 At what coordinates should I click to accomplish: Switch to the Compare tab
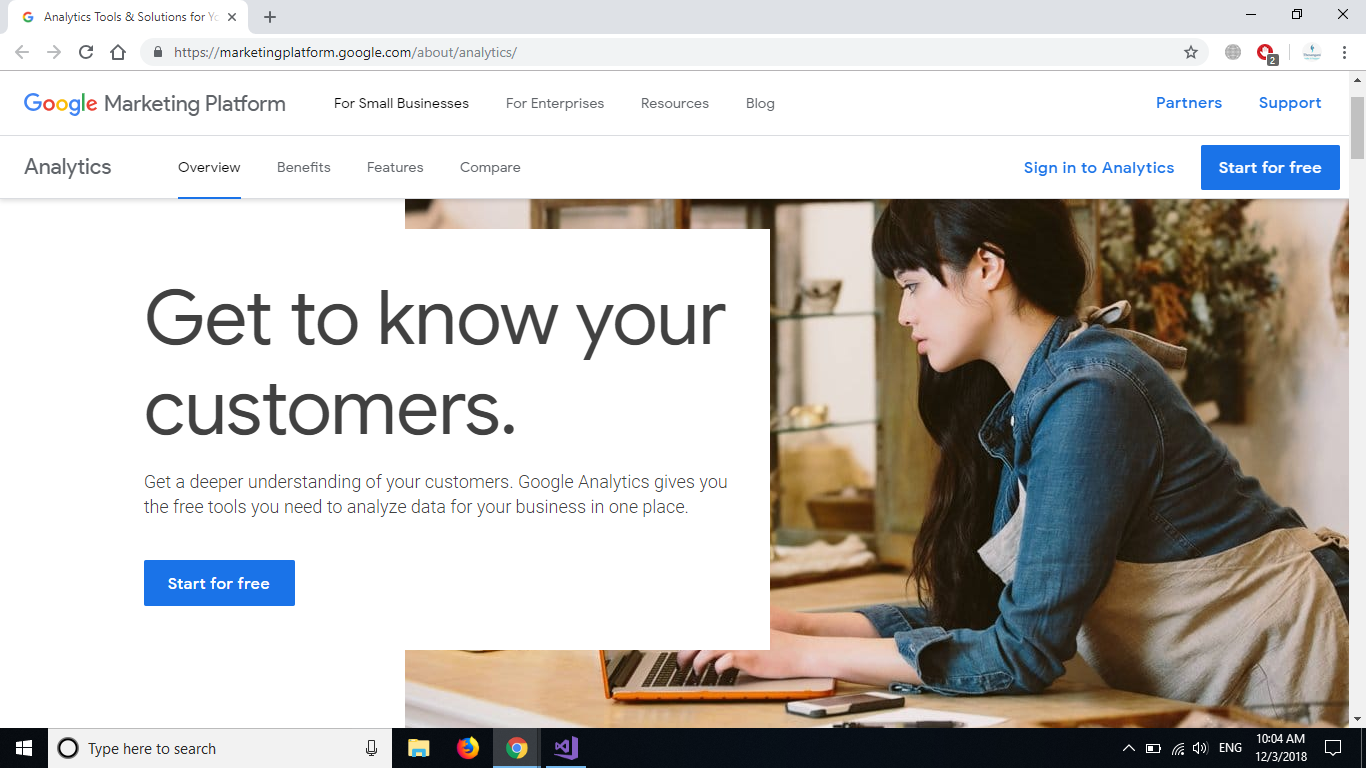490,167
